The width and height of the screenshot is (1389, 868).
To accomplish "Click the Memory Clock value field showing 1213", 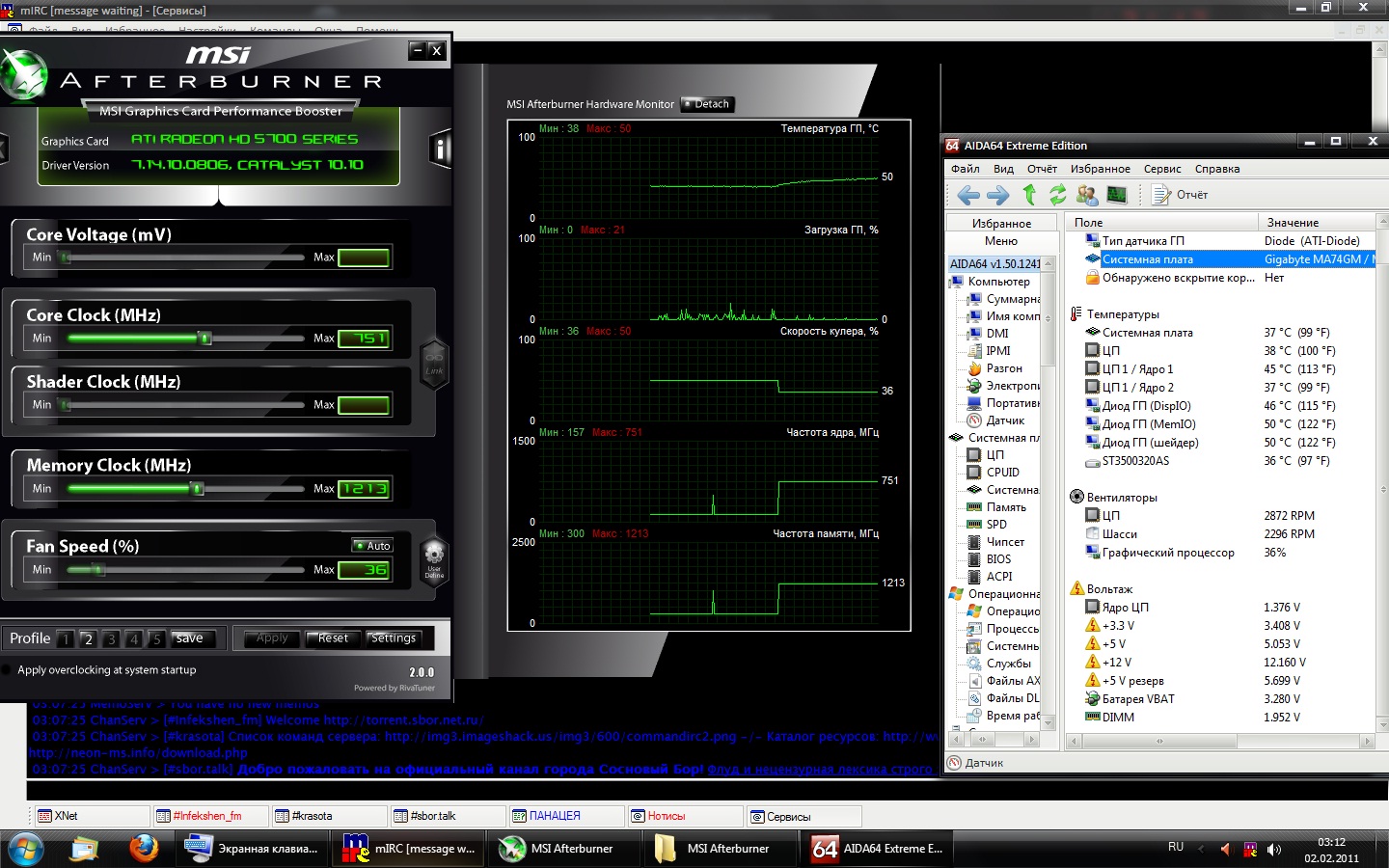I will (x=364, y=489).
